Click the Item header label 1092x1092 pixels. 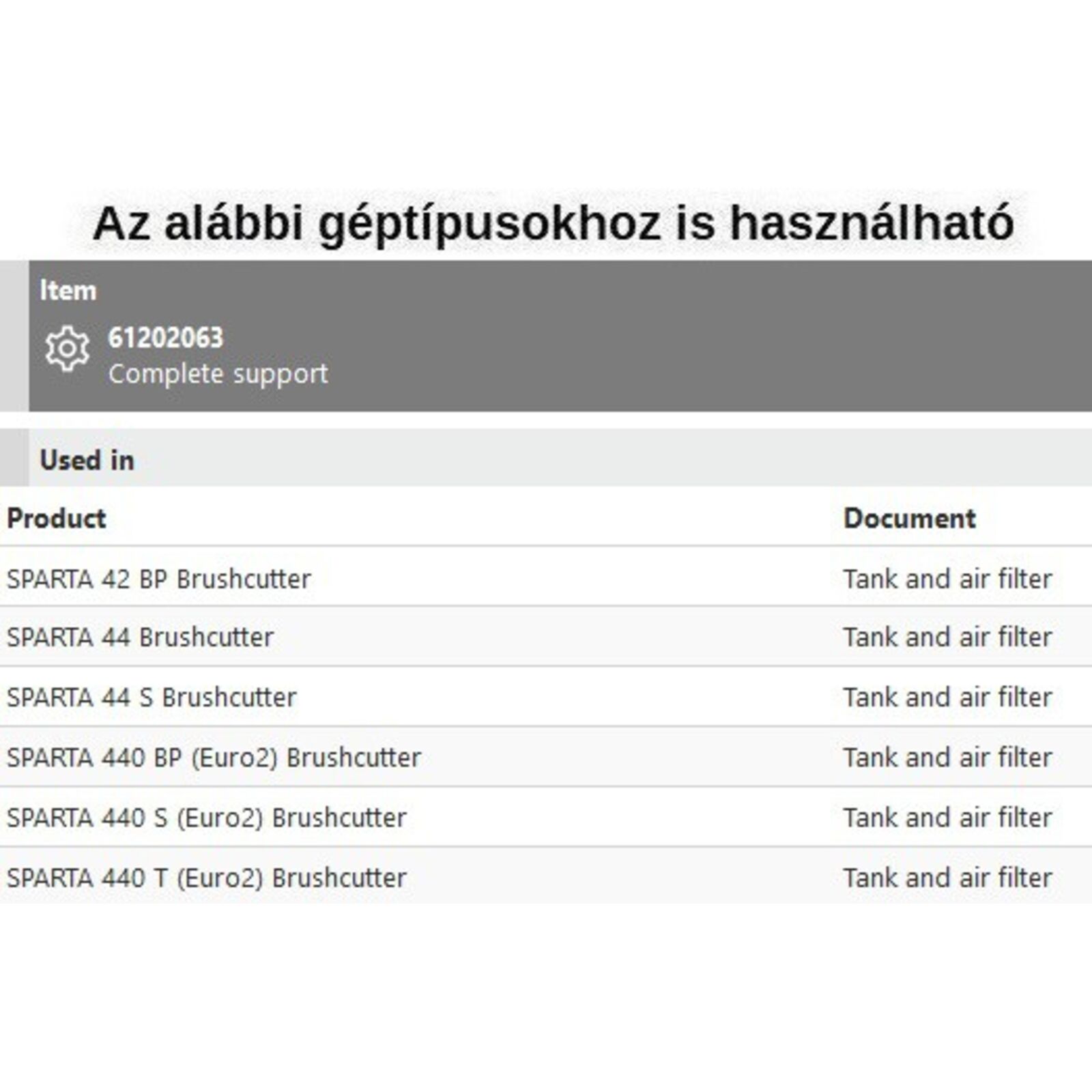(x=68, y=291)
